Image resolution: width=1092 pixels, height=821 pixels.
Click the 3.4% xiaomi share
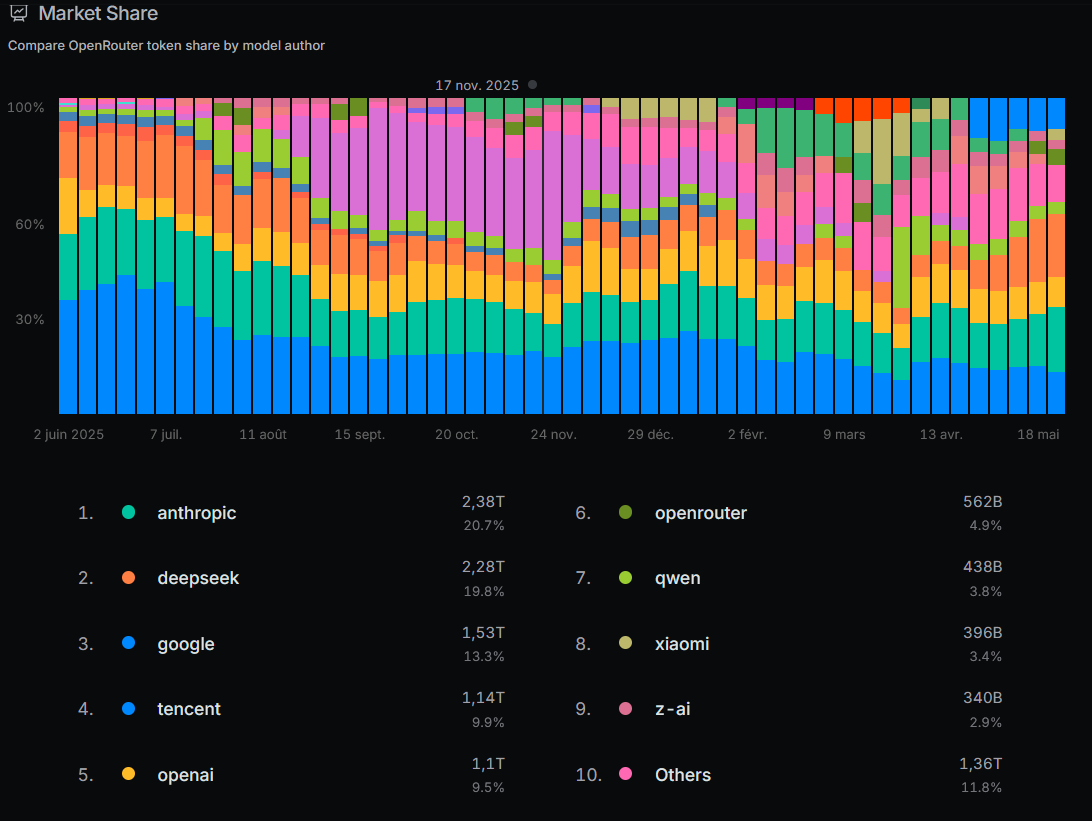985,657
